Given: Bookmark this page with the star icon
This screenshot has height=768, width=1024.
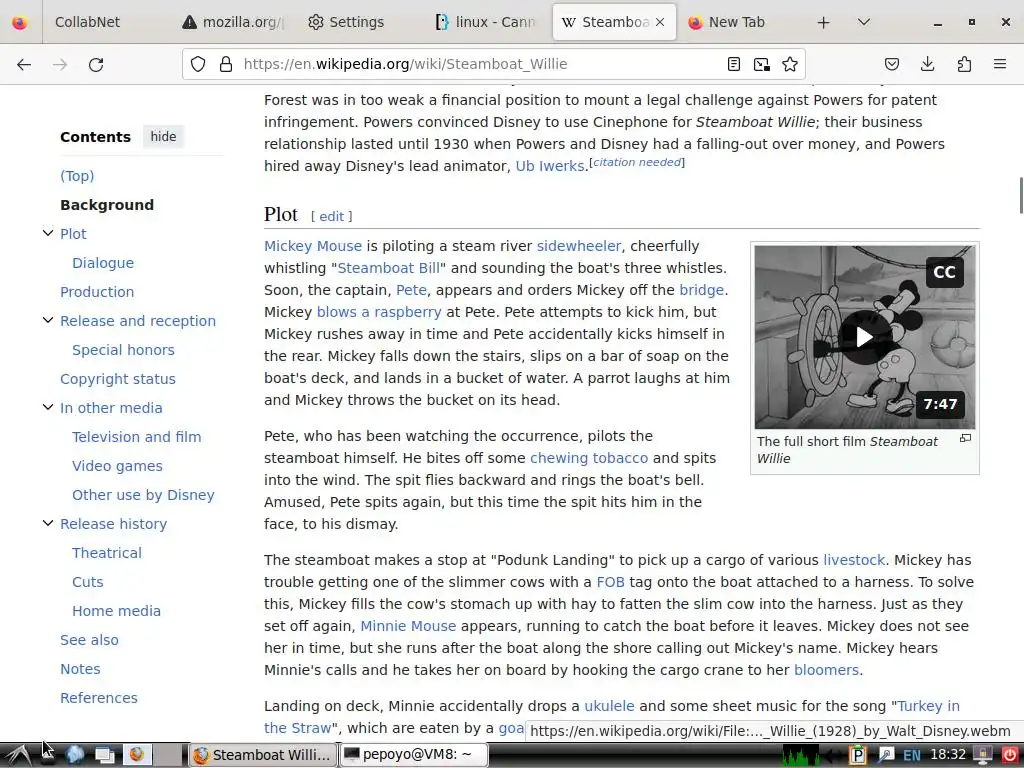Looking at the screenshot, I should pyautogui.click(x=790, y=64).
